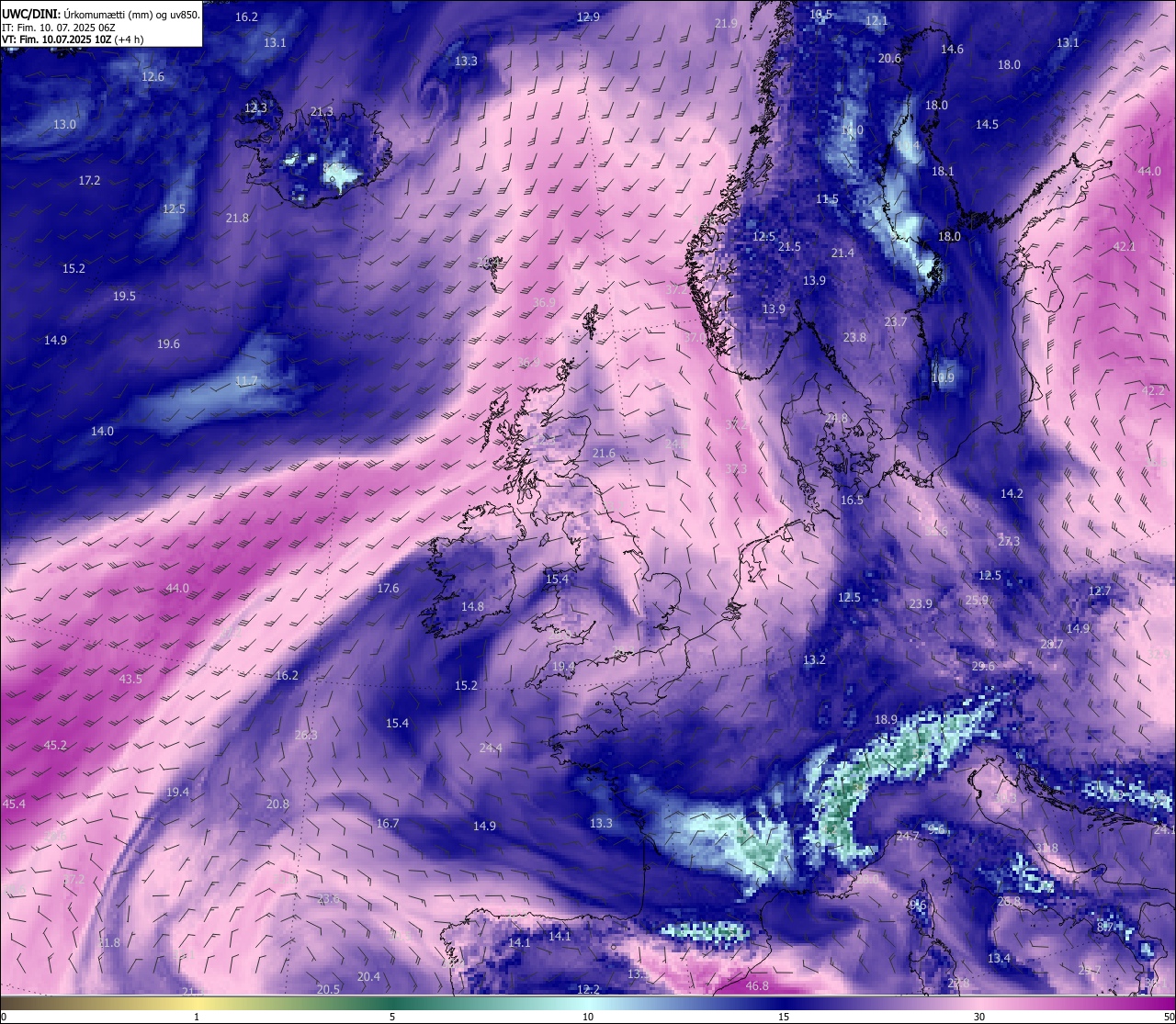
Task: Click the IT initialization time 06Z line
Action: tap(58, 28)
